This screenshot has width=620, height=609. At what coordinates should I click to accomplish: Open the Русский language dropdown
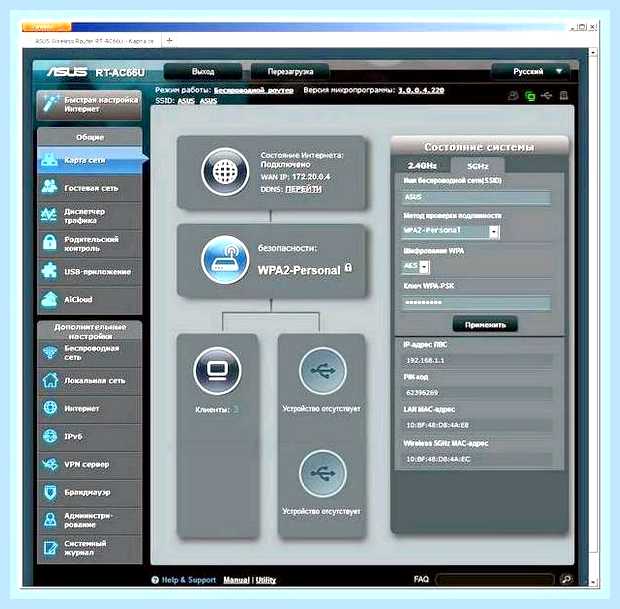click(530, 72)
